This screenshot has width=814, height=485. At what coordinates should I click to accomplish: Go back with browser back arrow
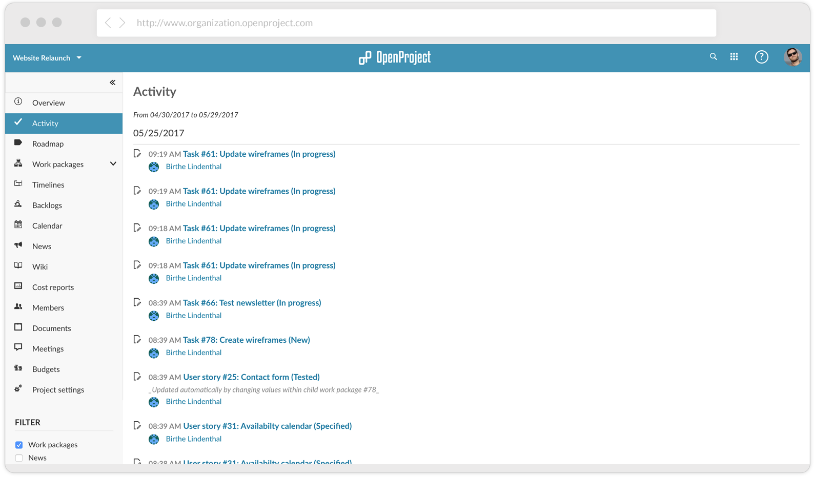[108, 23]
